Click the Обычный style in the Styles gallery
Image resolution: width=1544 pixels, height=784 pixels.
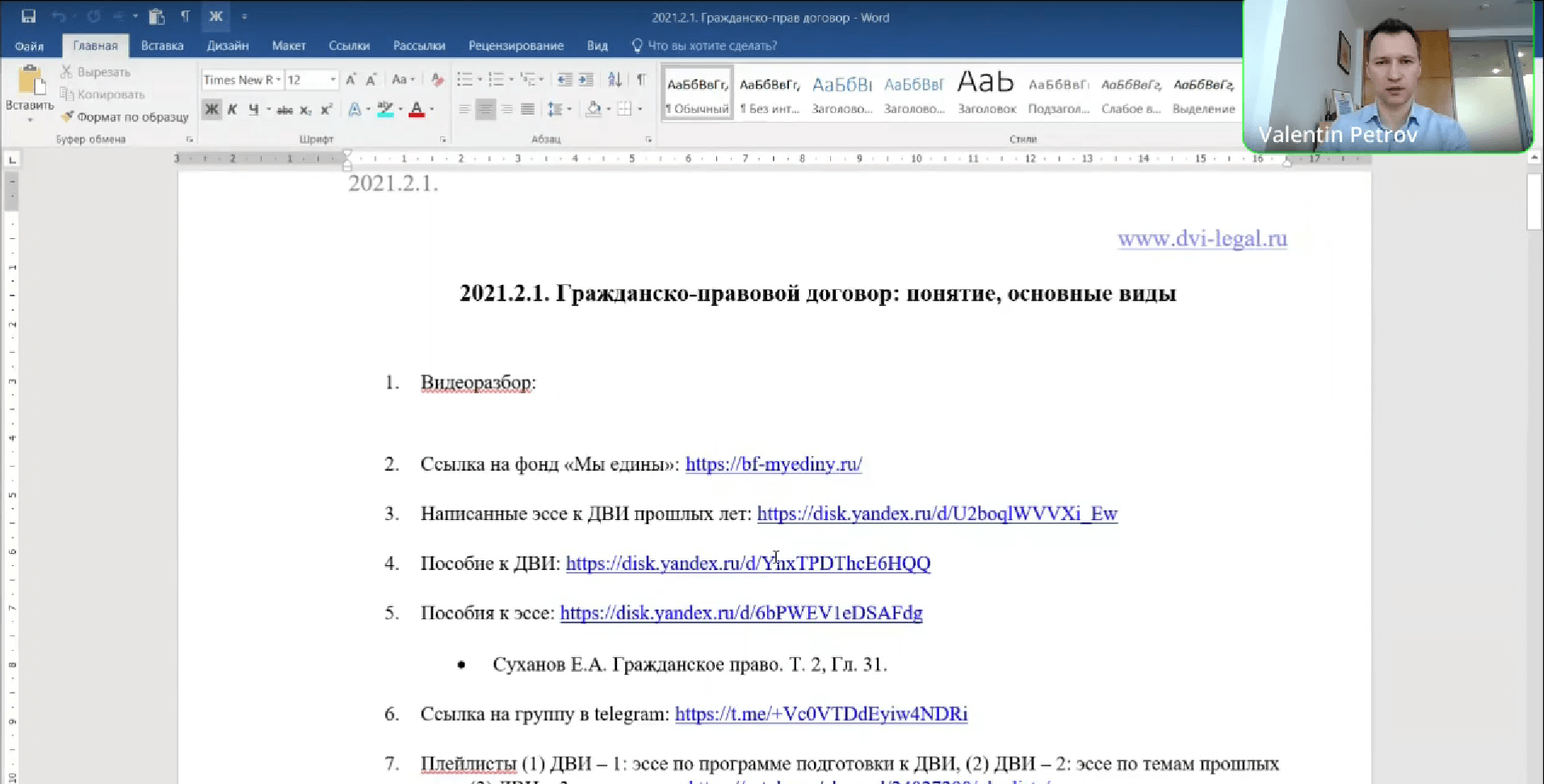696,91
